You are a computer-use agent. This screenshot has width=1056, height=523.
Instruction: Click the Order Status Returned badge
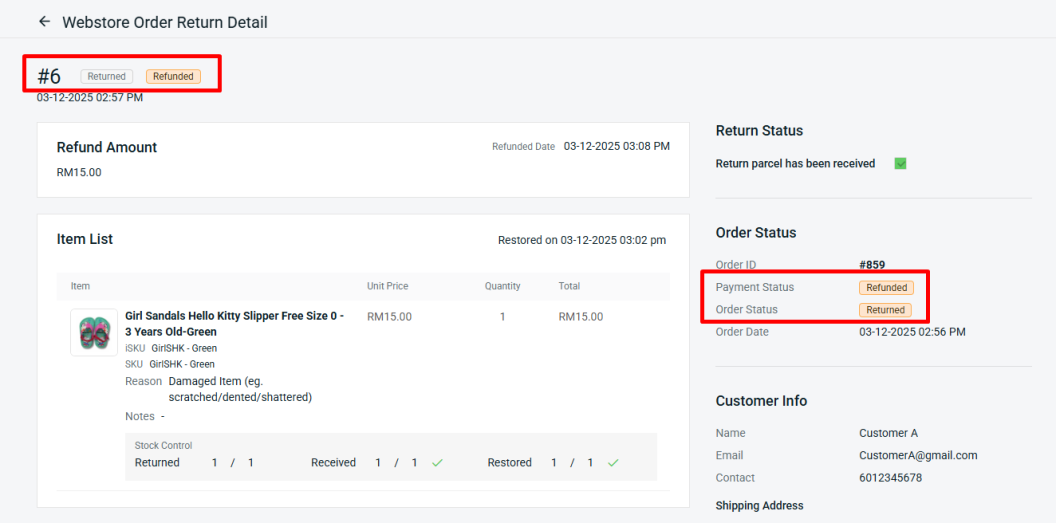tap(885, 310)
